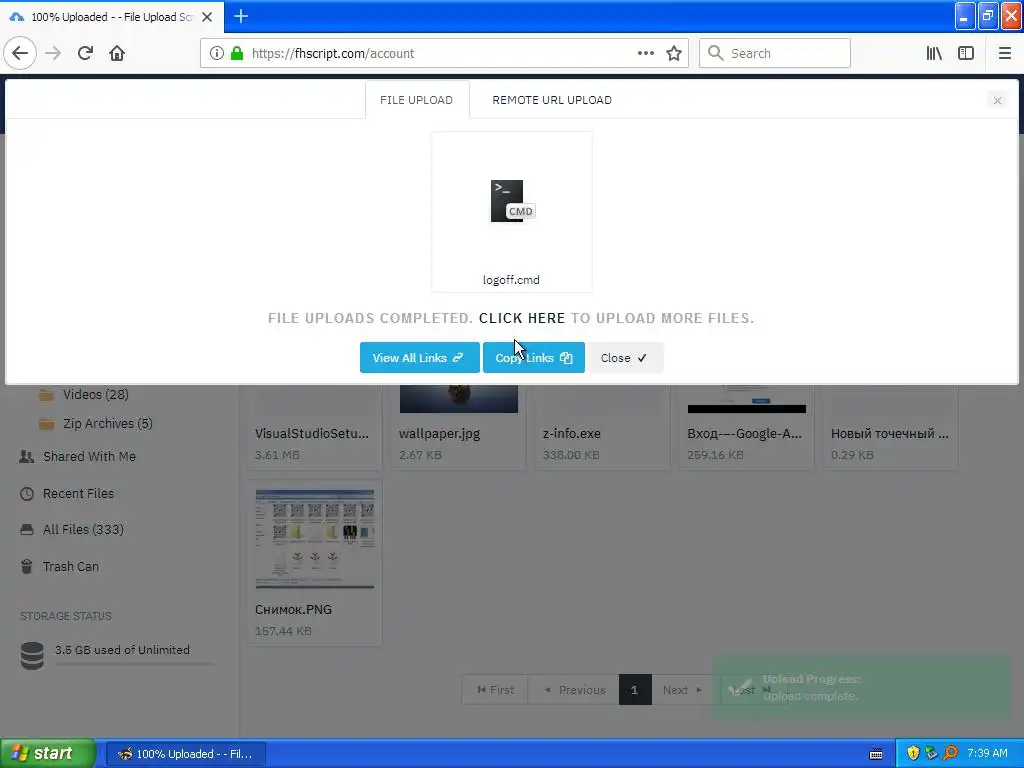Open Shared With Me section
Image resolution: width=1024 pixels, height=768 pixels.
coord(89,456)
